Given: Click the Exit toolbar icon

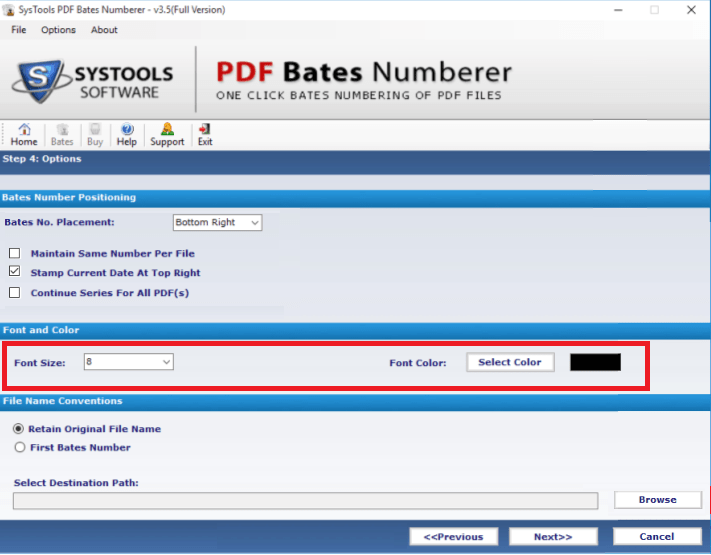Looking at the screenshot, I should (x=205, y=135).
